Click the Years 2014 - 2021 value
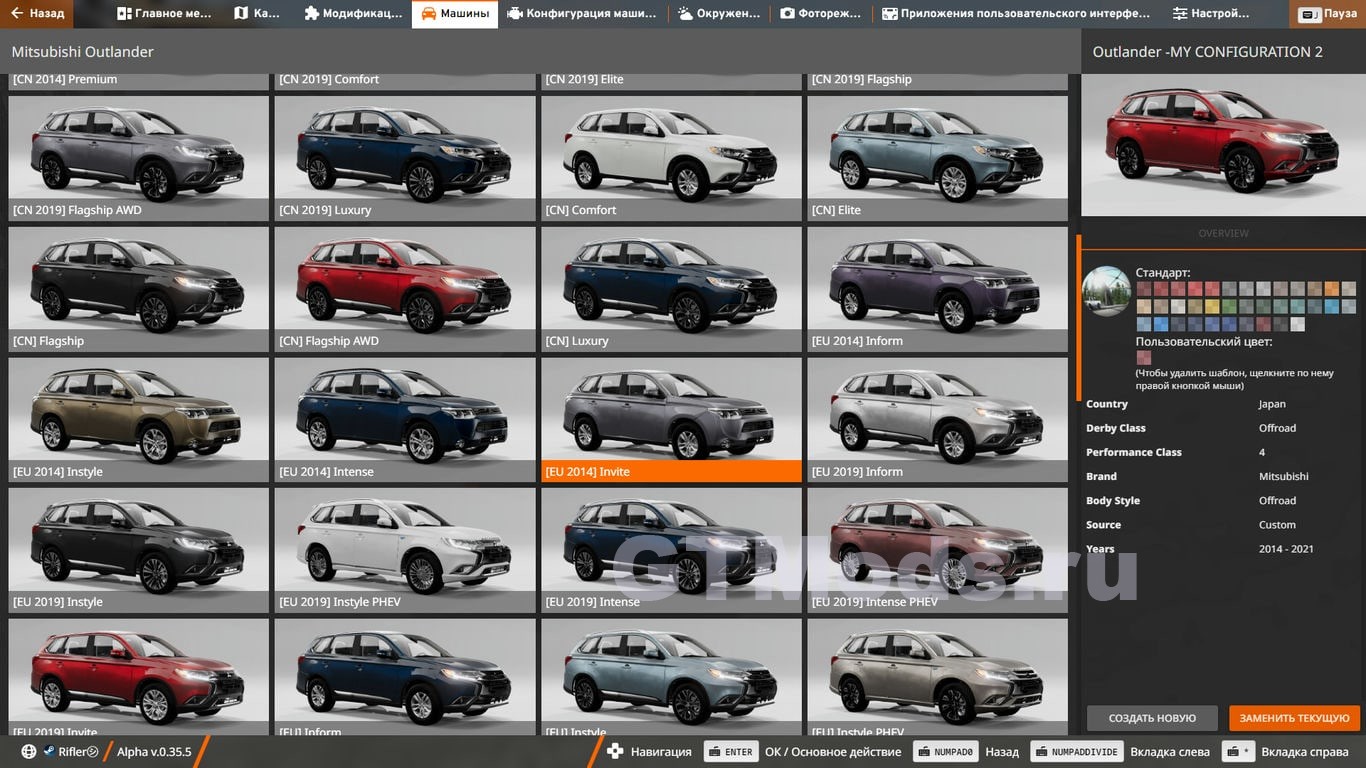1366x768 pixels. (x=1286, y=549)
